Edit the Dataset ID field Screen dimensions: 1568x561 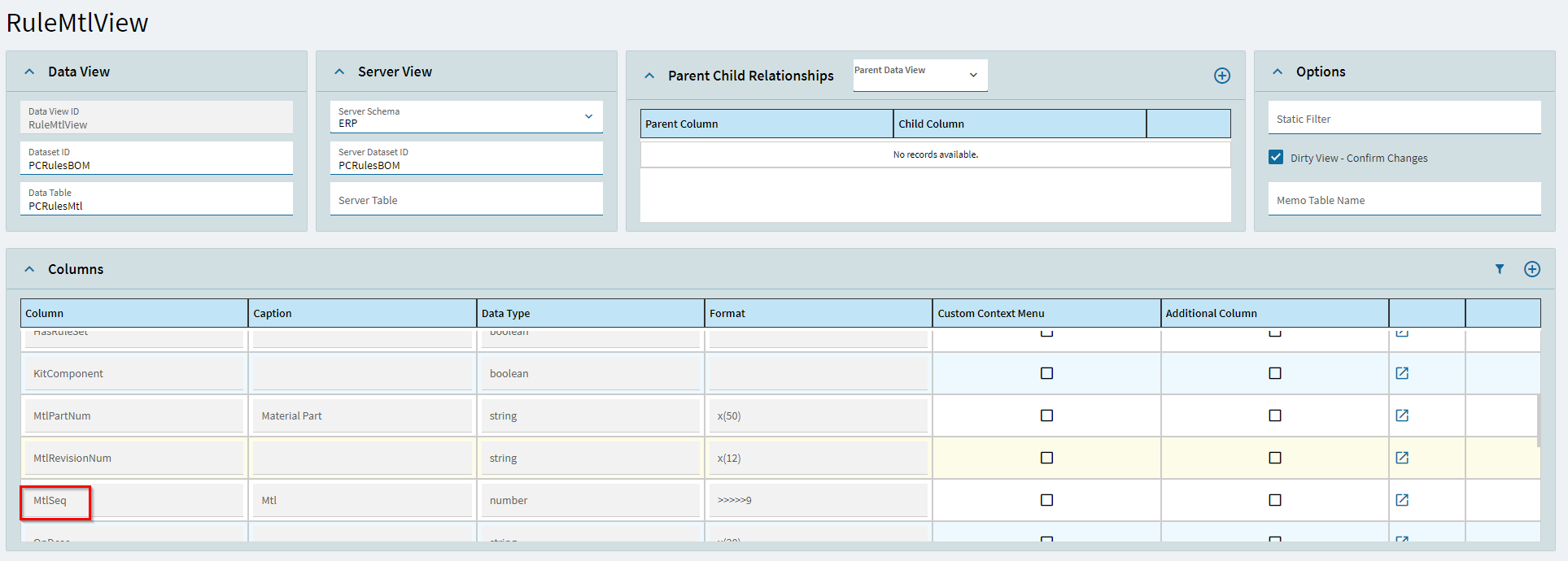(156, 158)
